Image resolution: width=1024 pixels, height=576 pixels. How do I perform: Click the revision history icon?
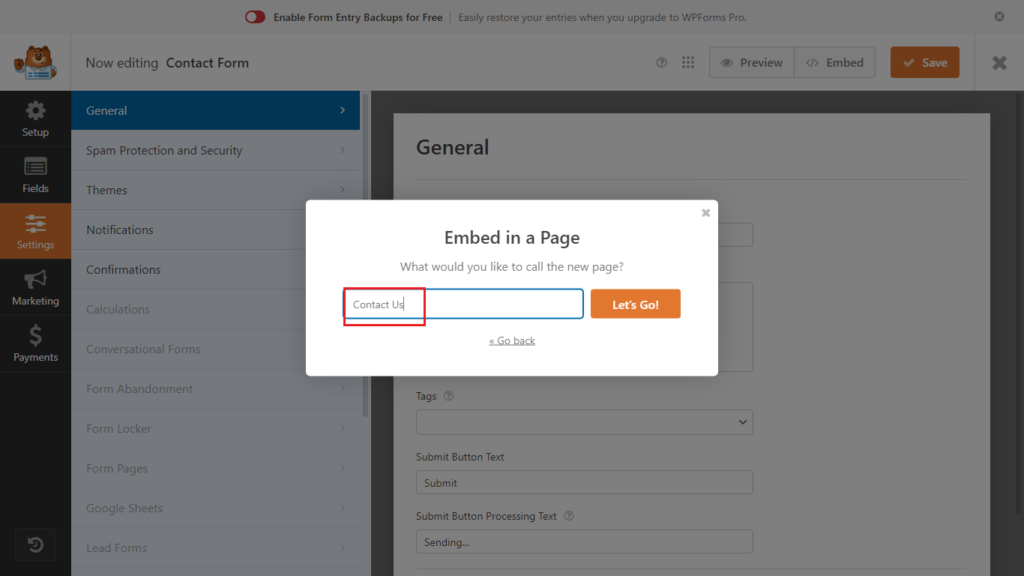(35, 545)
